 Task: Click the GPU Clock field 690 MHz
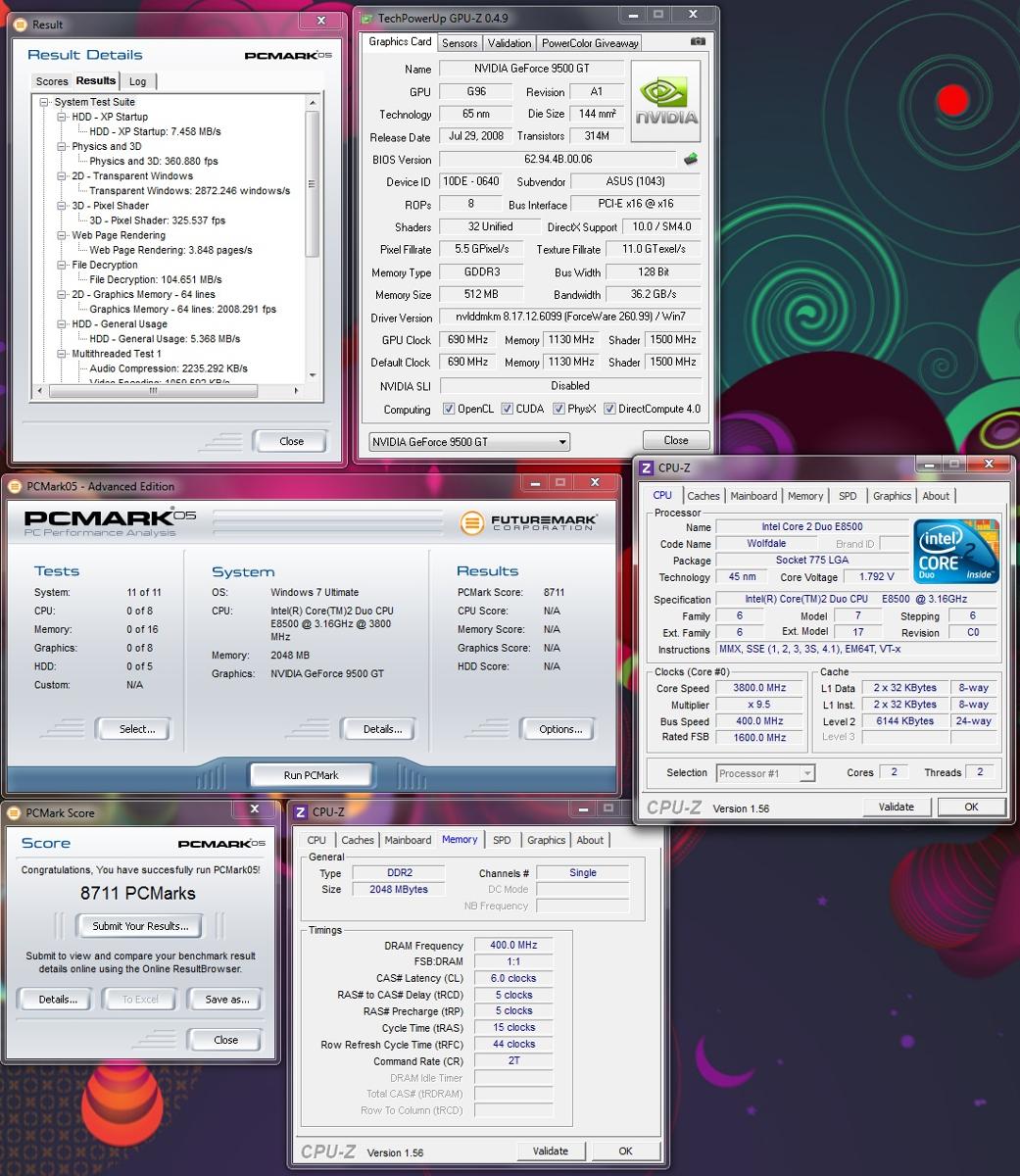coord(467,340)
